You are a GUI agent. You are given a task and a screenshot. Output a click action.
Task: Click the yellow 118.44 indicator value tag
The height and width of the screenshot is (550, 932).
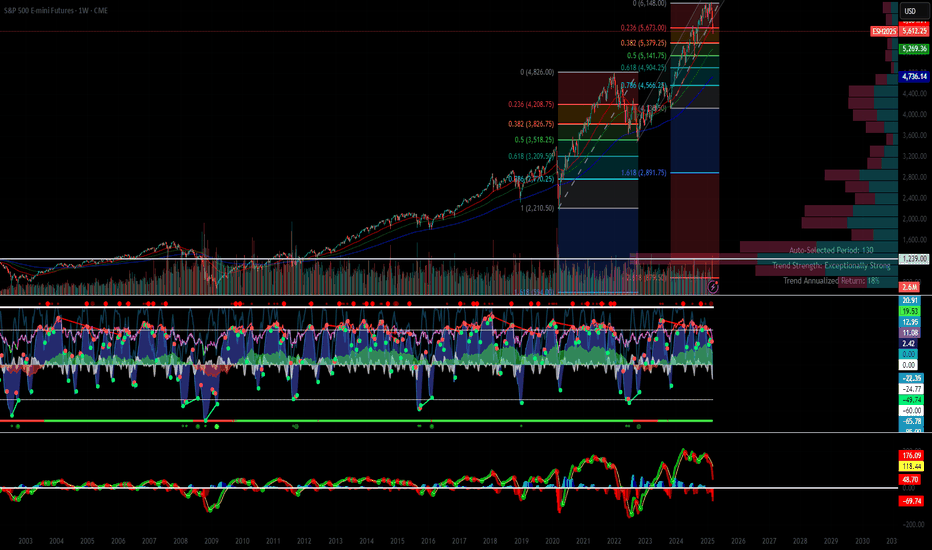912,467
